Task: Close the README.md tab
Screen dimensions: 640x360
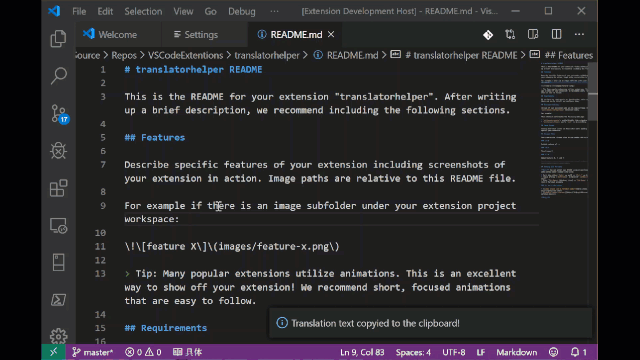Action: [x=331, y=34]
